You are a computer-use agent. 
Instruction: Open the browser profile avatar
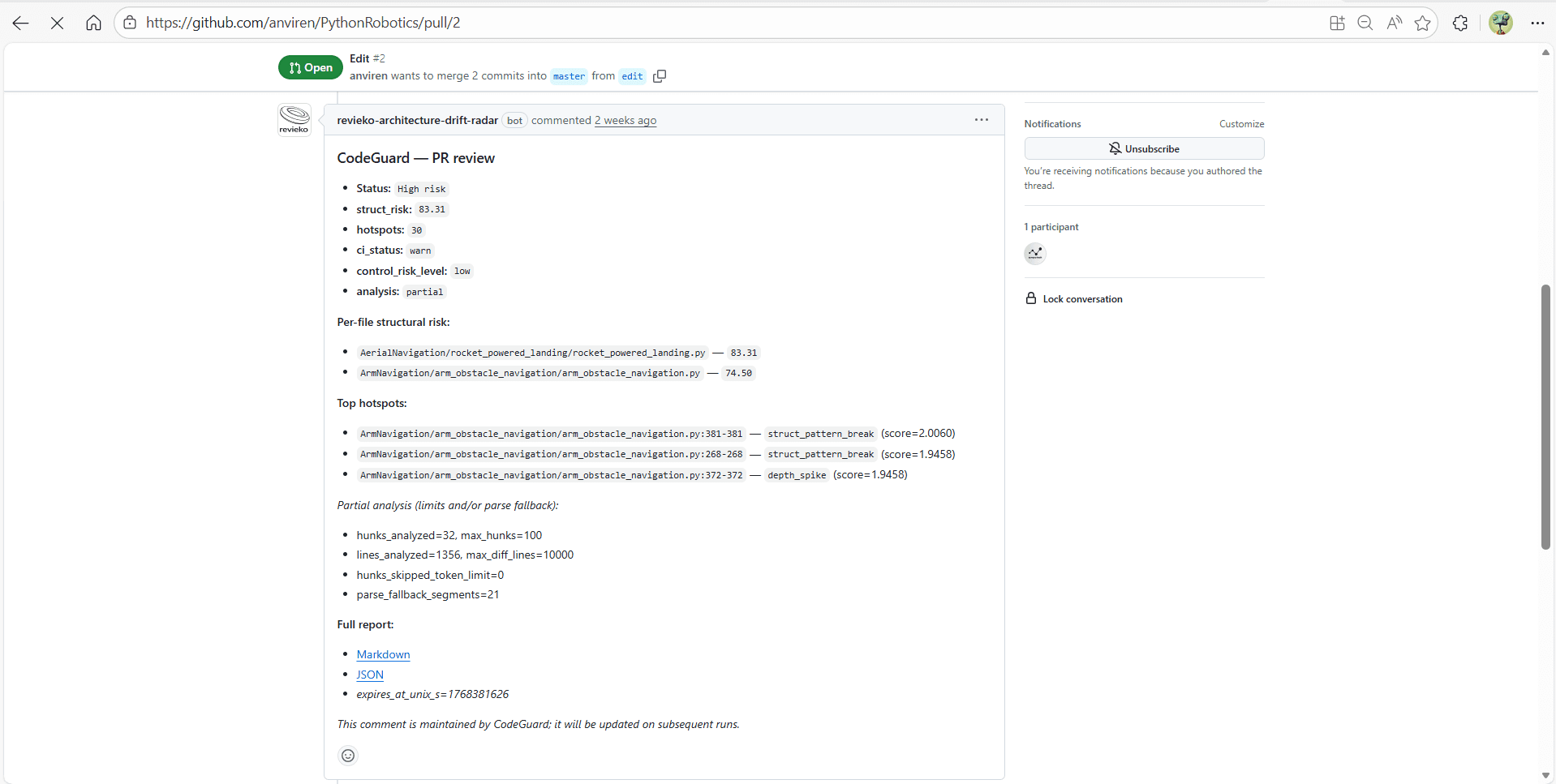[x=1501, y=23]
